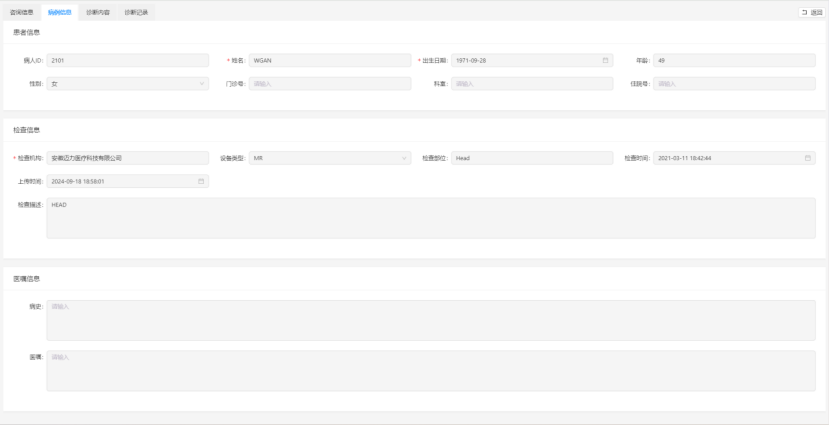Screen dimensions: 830x426
Task: Click calendar icon in 出生日期 field
Action: (x=605, y=60)
